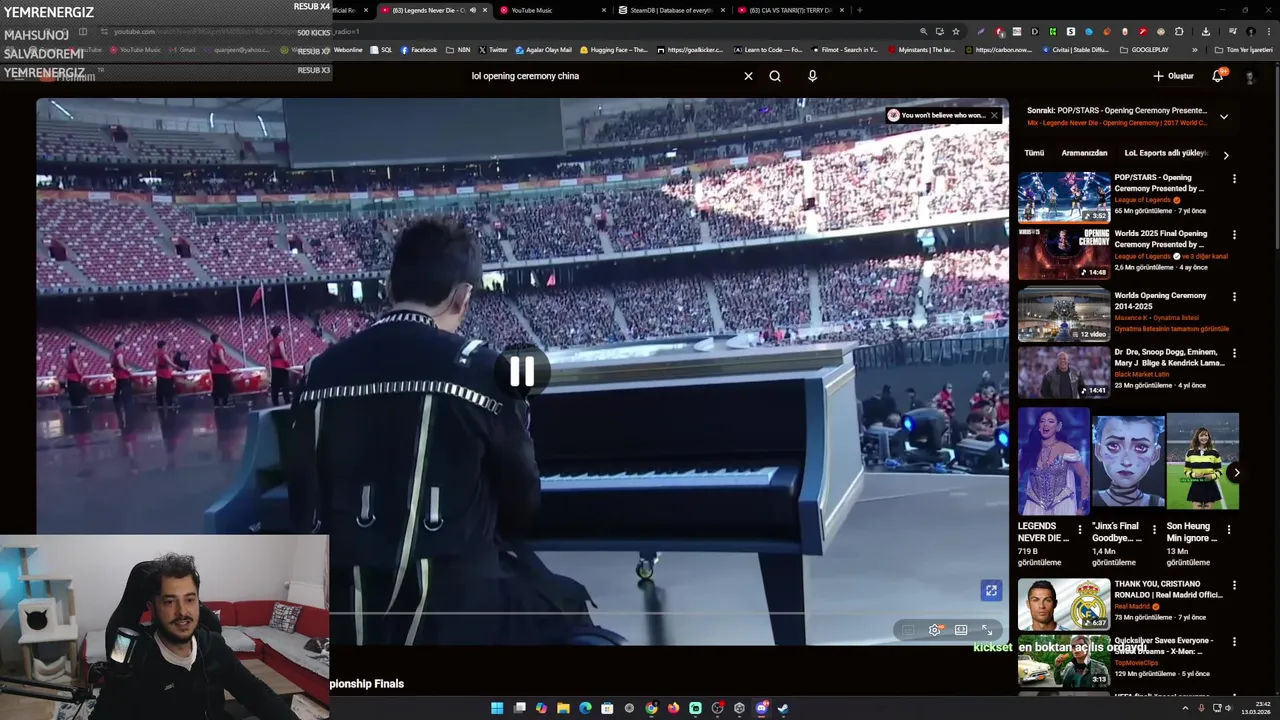This screenshot has width=1280, height=720.
Task: Open a new browser tab with plus button
Action: tap(860, 10)
